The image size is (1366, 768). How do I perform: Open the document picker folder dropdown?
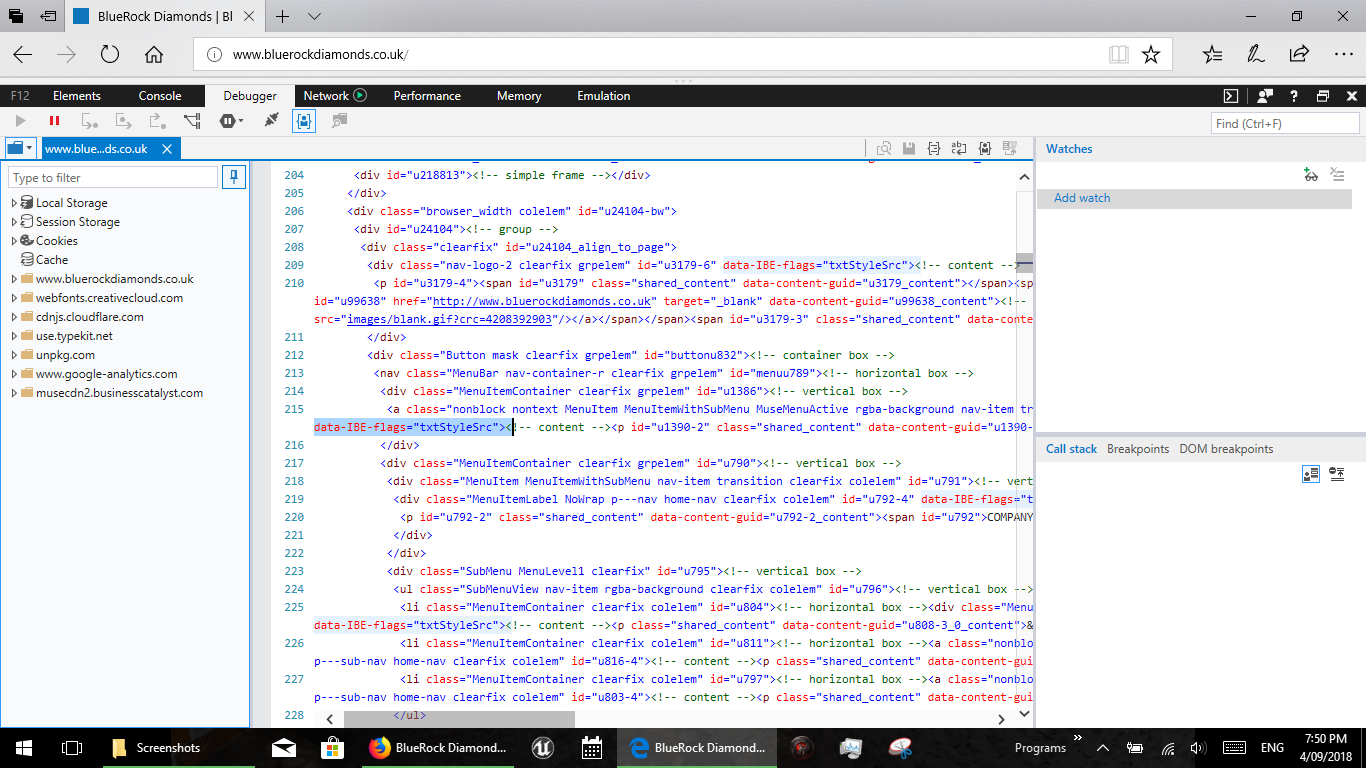coord(20,148)
